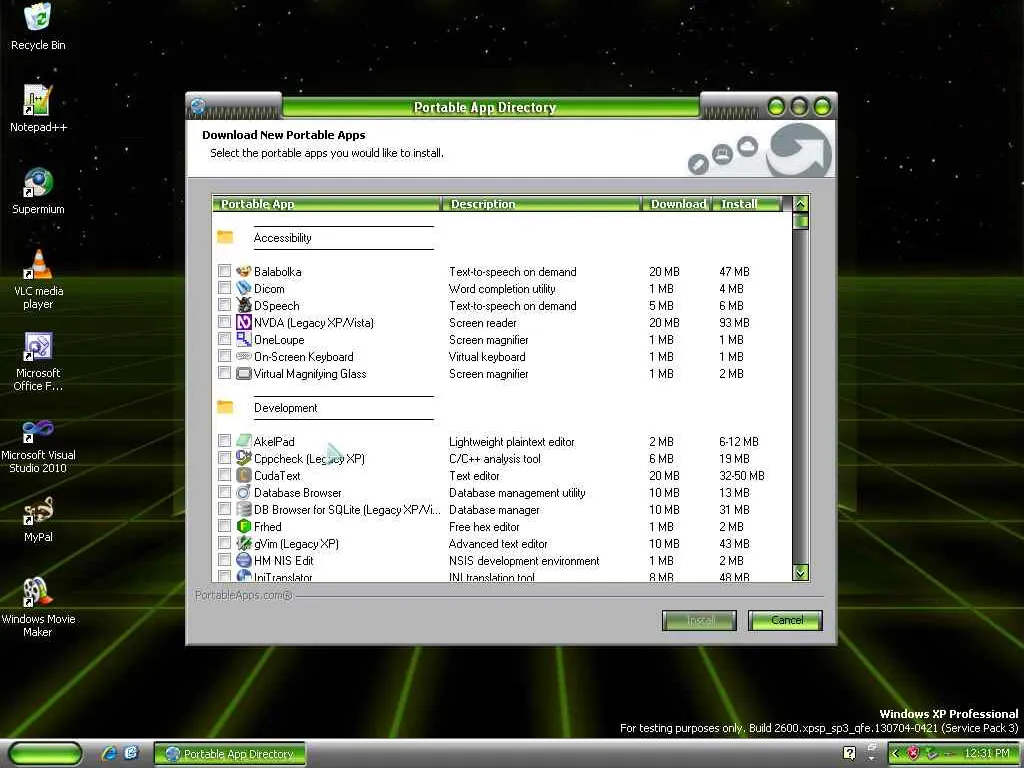This screenshot has width=1024, height=768.
Task: Click the On-Screen Keyboard app icon
Action: tap(244, 356)
